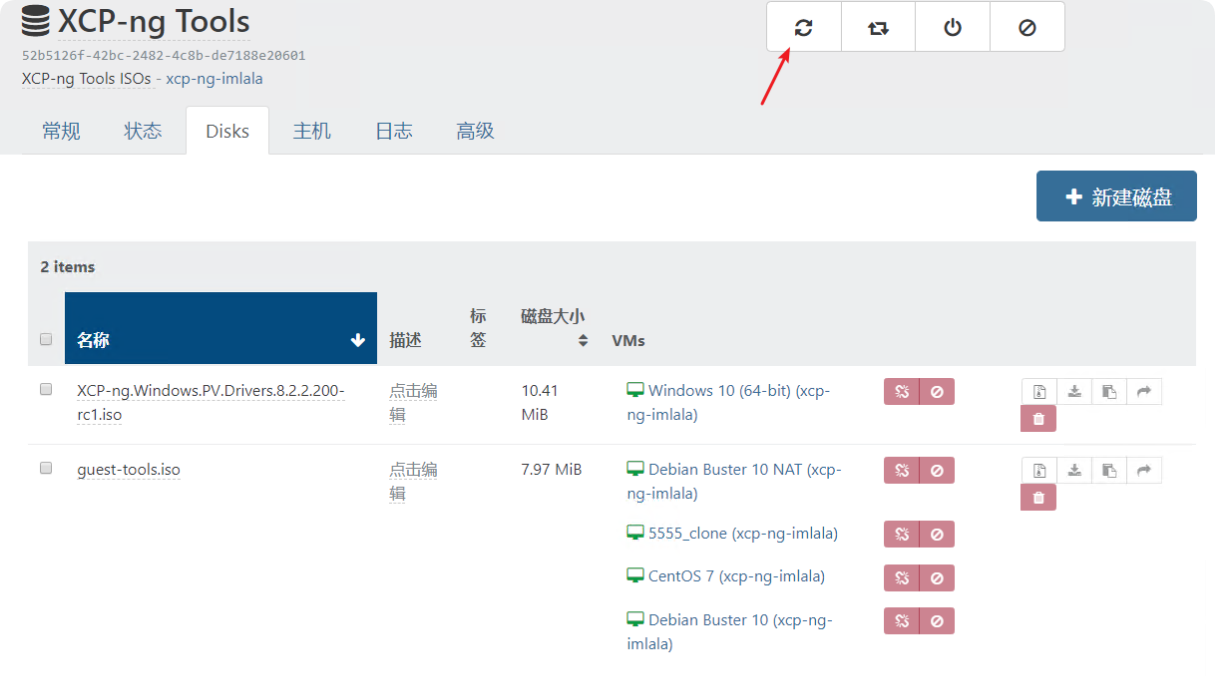Open the 常规 tab
Image resolution: width=1215 pixels, height=677 pixels.
coord(61,131)
